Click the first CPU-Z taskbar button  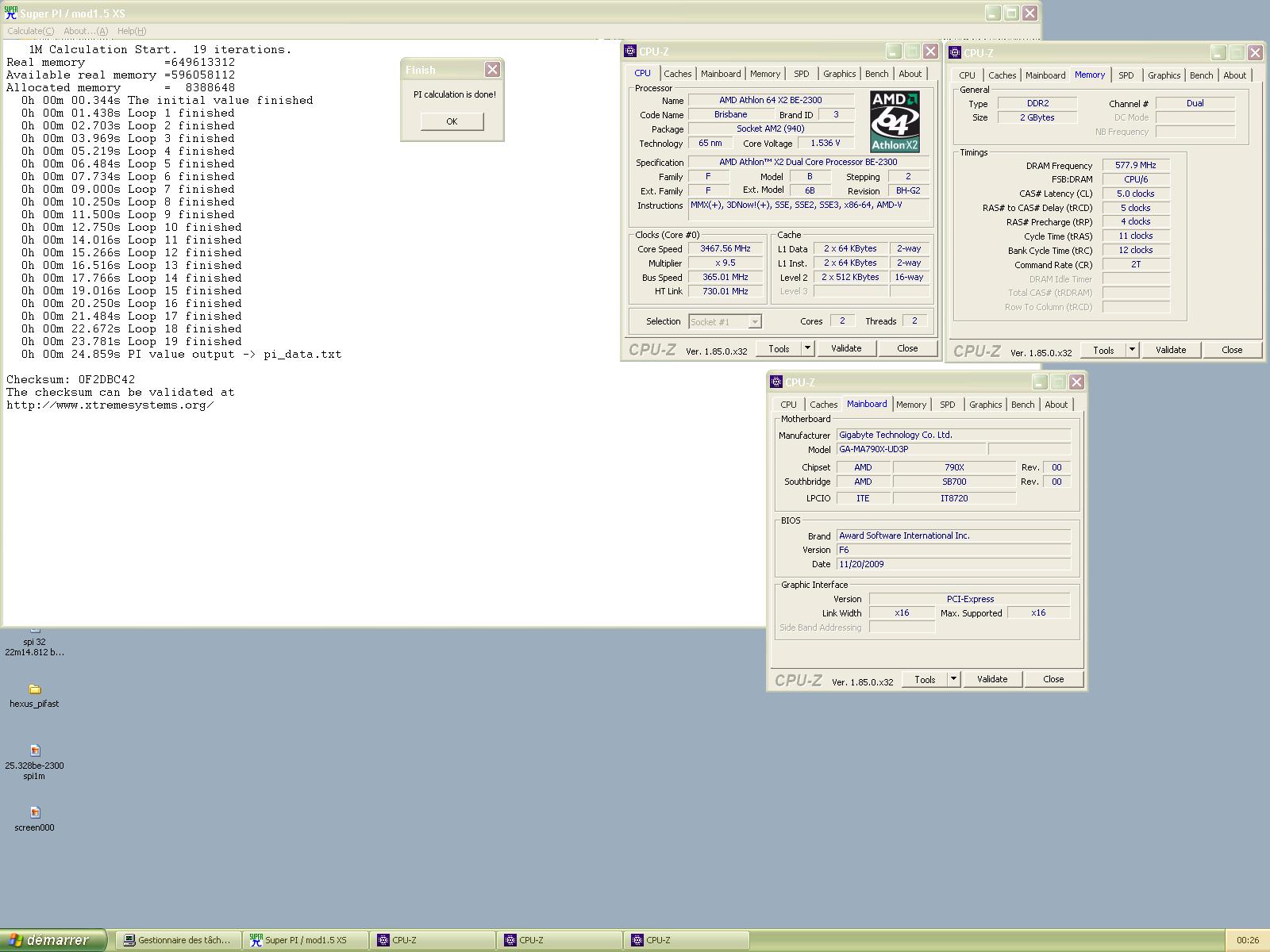(432, 940)
